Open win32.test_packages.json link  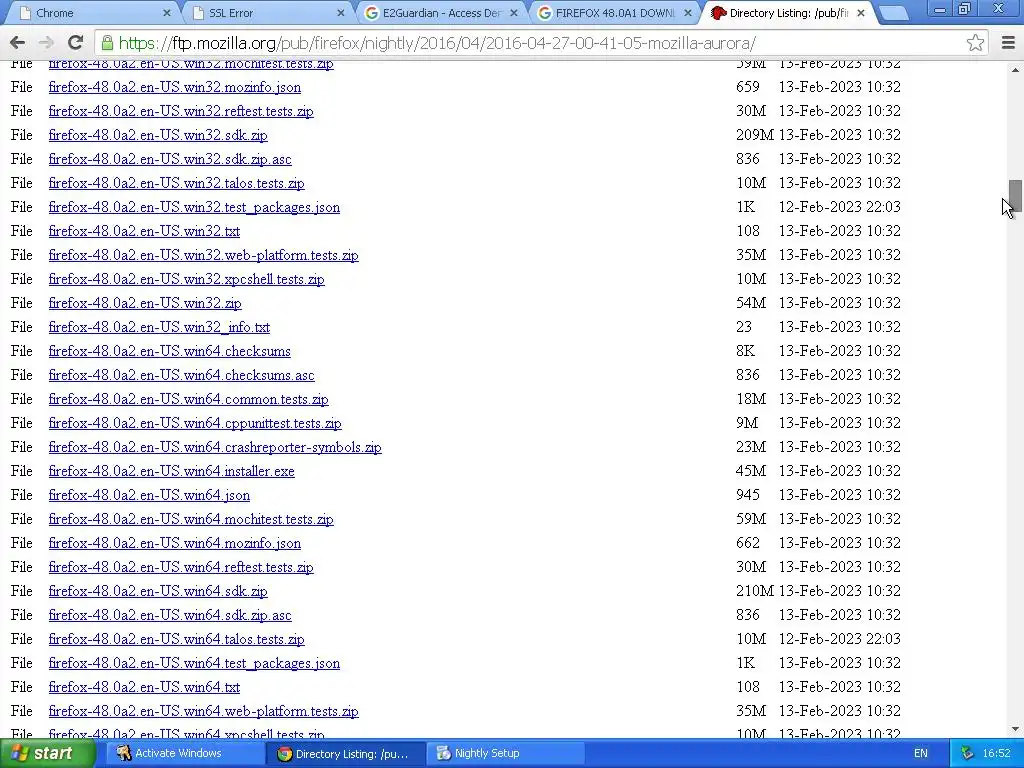(x=194, y=207)
